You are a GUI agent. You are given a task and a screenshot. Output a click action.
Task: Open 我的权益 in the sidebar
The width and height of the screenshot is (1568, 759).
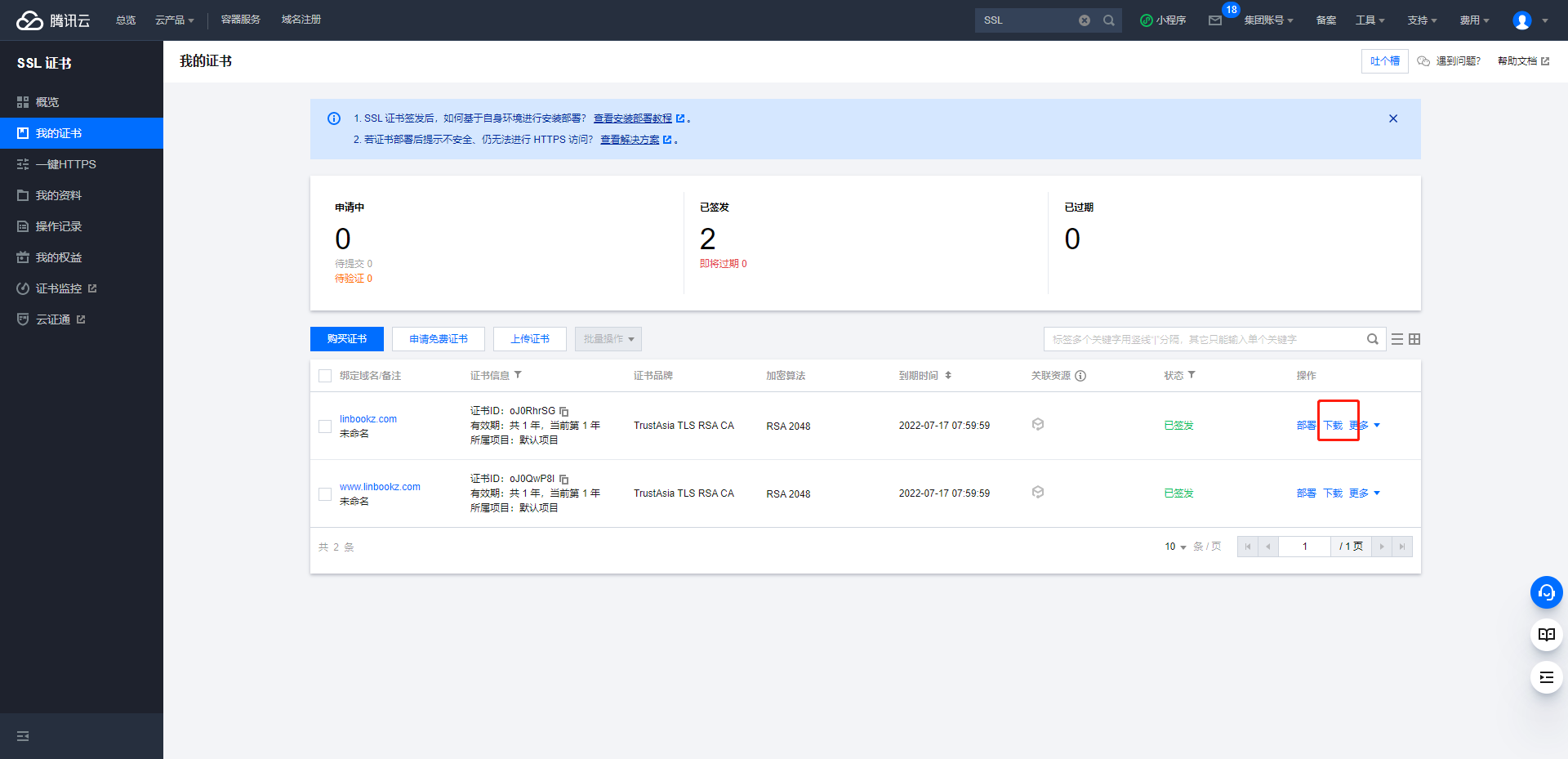pos(82,257)
